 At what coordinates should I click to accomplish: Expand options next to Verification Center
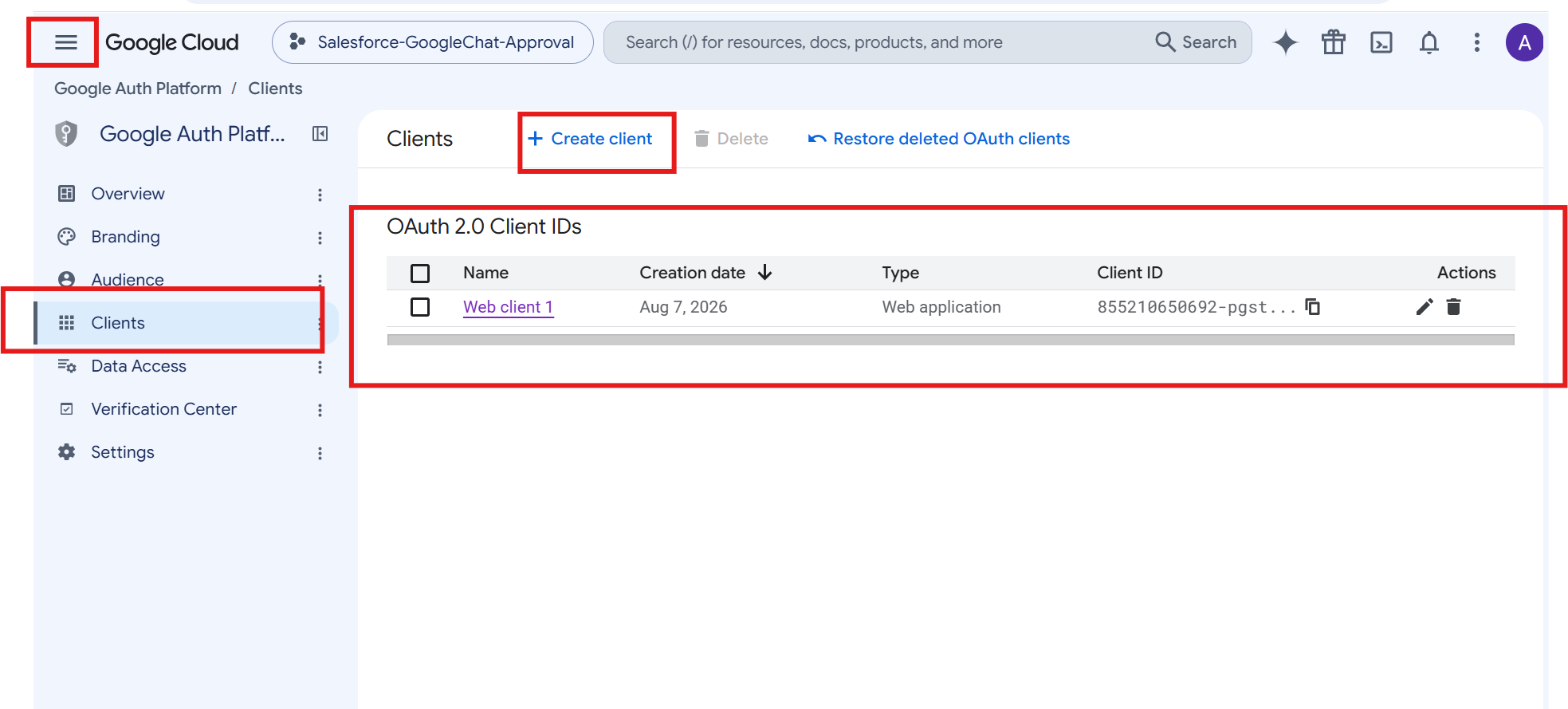point(320,410)
